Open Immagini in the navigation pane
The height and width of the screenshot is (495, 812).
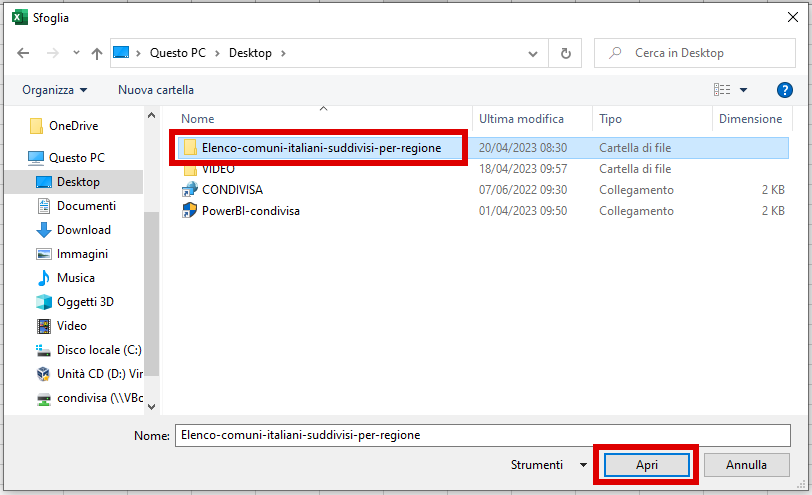click(x=82, y=254)
